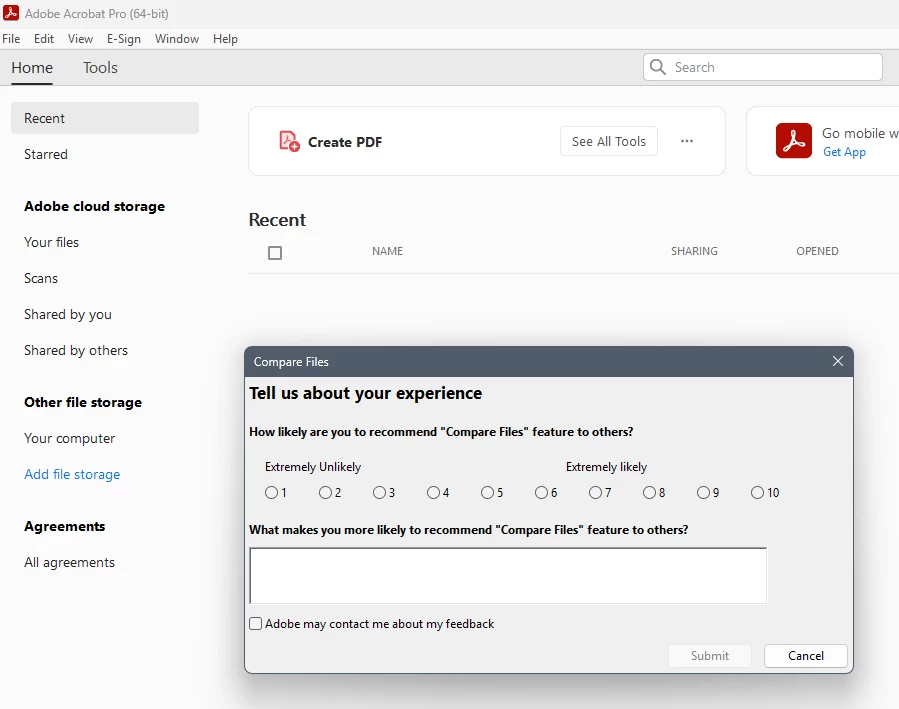Image resolution: width=899 pixels, height=709 pixels.
Task: Click the red Acrobat mobile app icon
Action: point(794,140)
